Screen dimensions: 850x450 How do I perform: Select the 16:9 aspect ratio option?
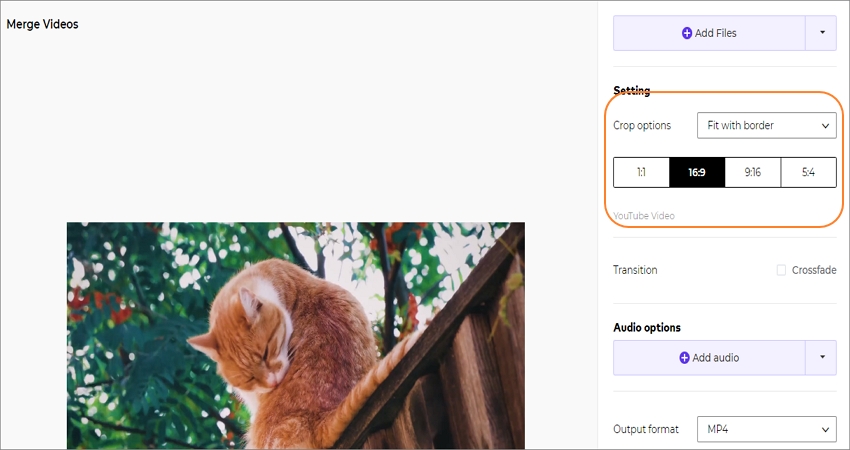[697, 172]
